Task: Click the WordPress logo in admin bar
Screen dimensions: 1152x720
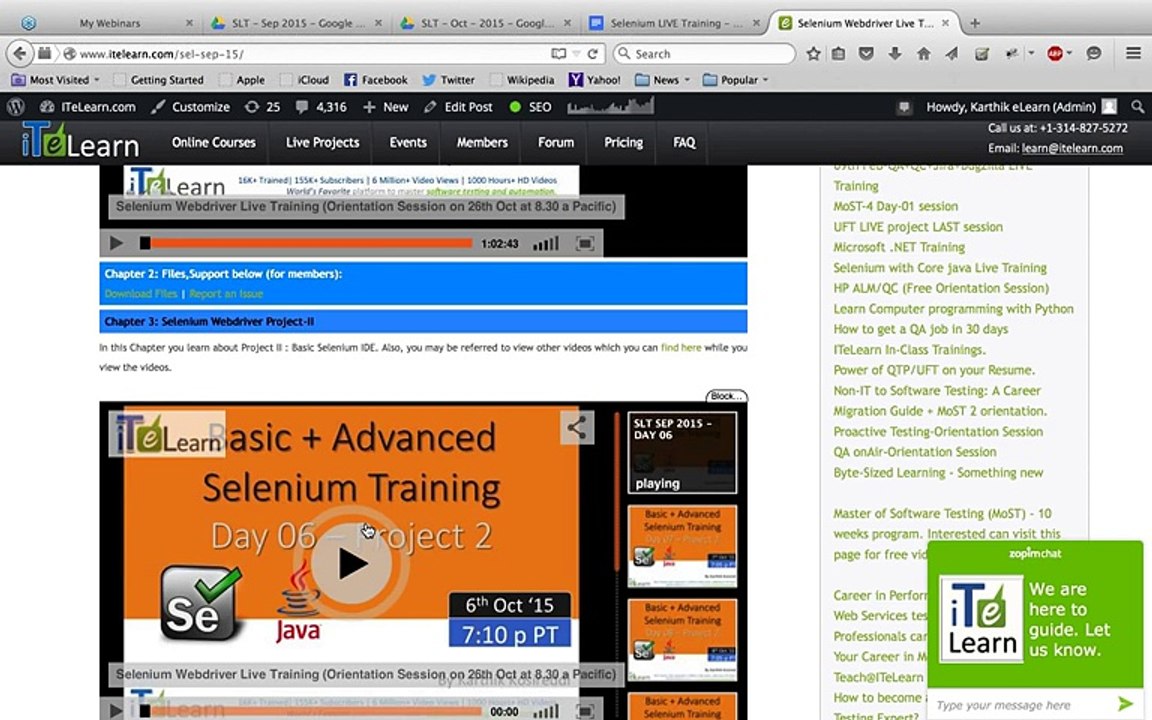Action: tap(16, 107)
